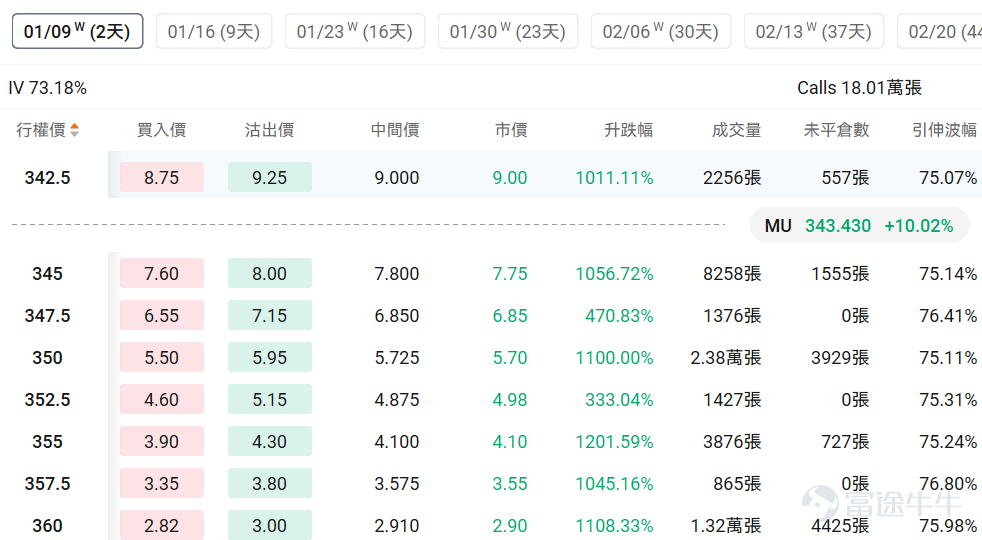The width and height of the screenshot is (982, 540).
Task: Switch to 02/13 (37天) expiry tab
Action: [814, 31]
